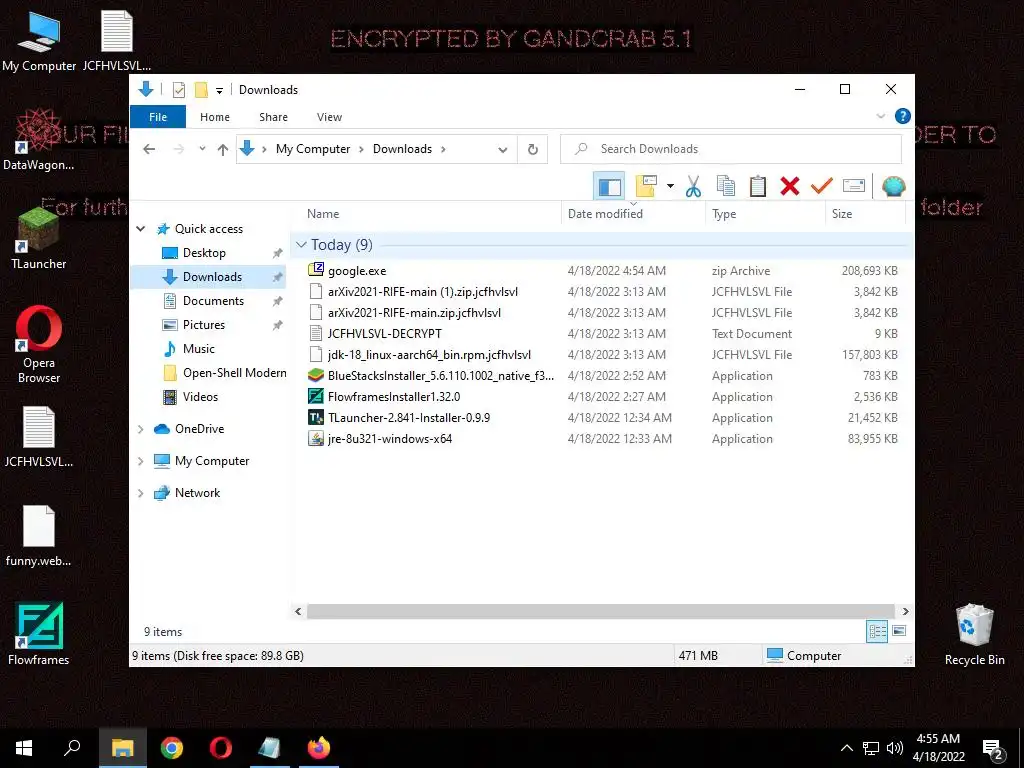Collapse the Quick access tree node
Image resolution: width=1024 pixels, height=768 pixels.
coord(140,229)
